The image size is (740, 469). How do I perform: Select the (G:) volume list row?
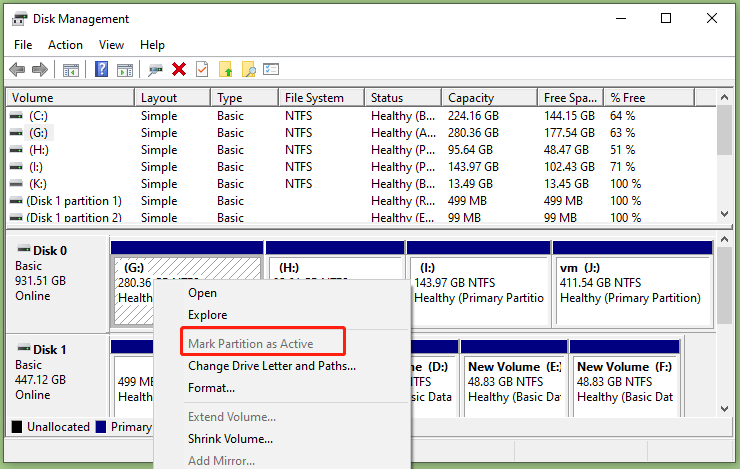362,133
